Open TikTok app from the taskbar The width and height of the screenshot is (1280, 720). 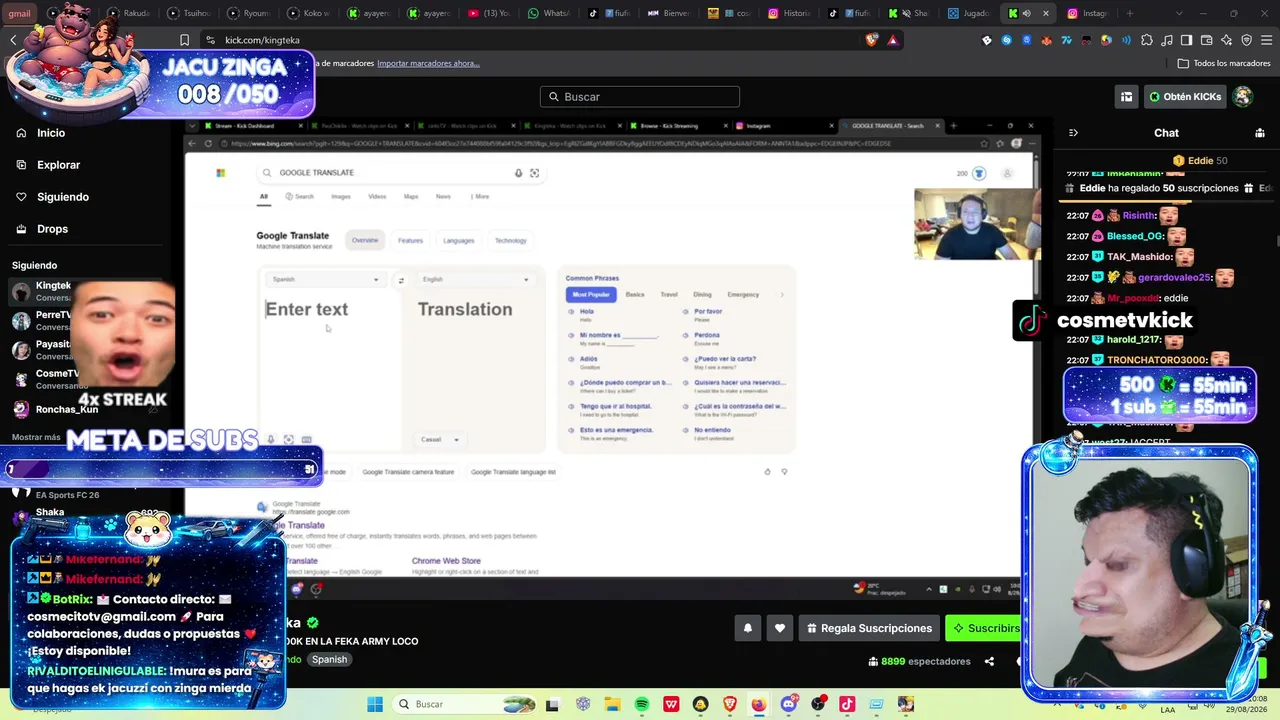pos(847,704)
